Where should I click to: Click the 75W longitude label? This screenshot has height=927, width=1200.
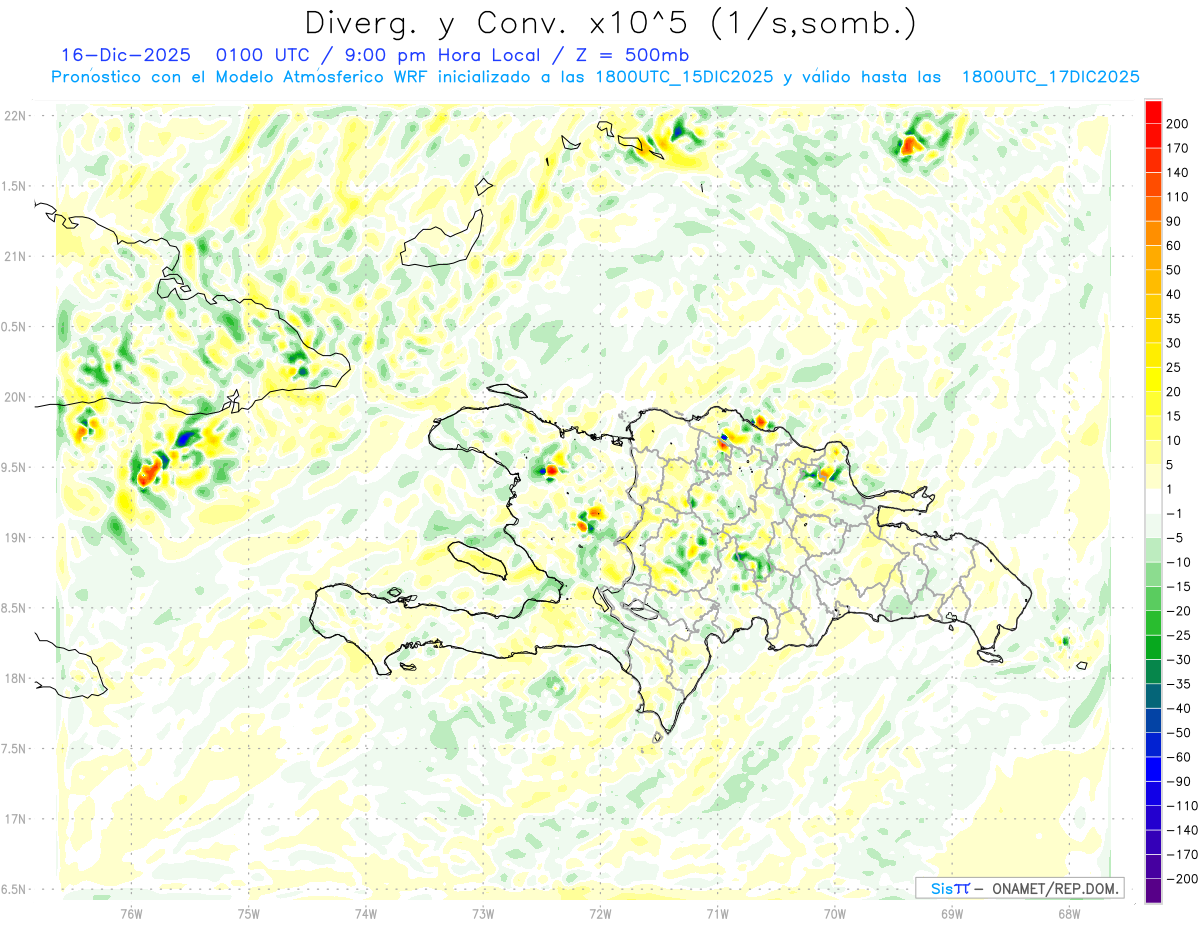pos(249,913)
